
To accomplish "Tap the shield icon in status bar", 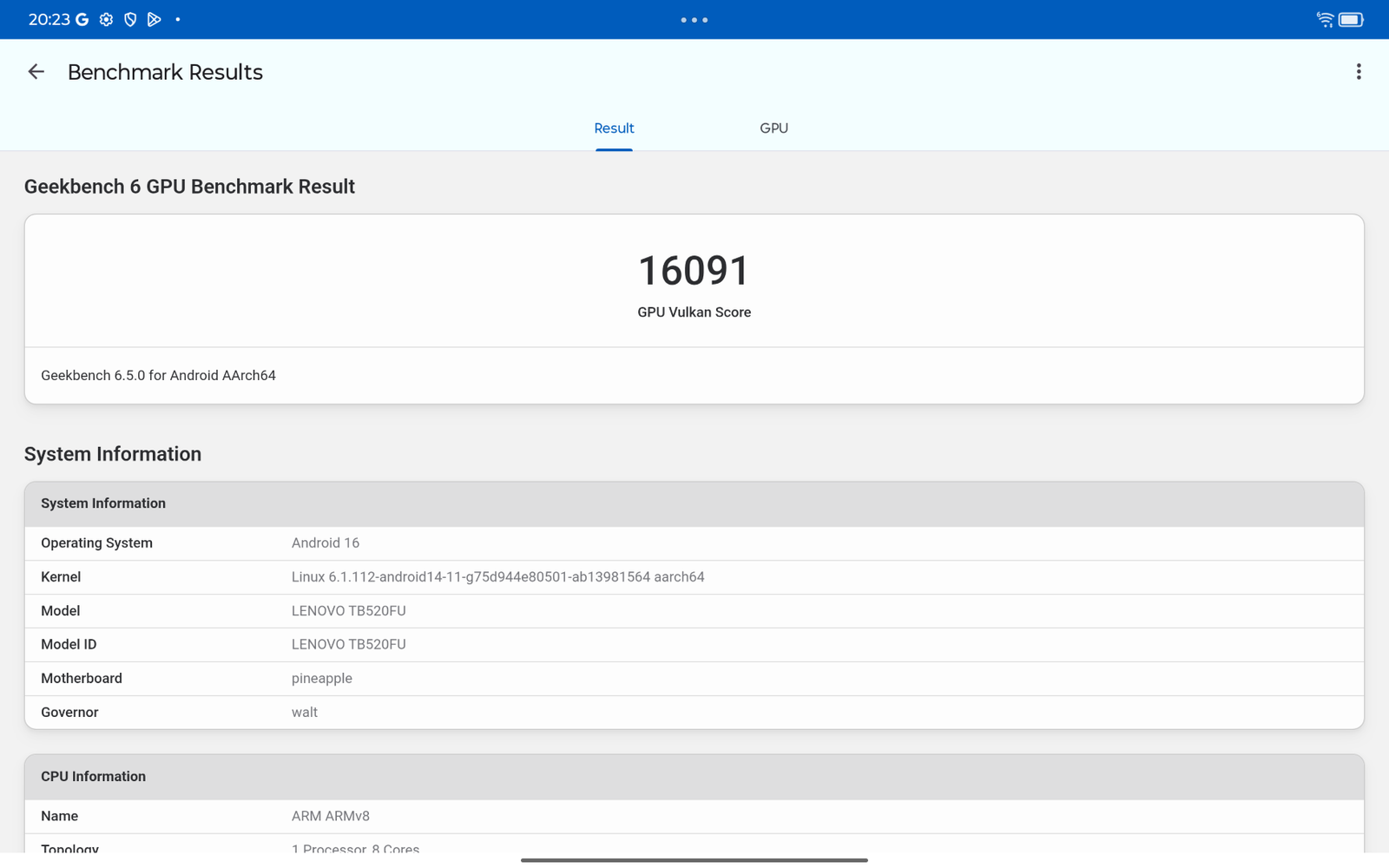I will tap(130, 19).
